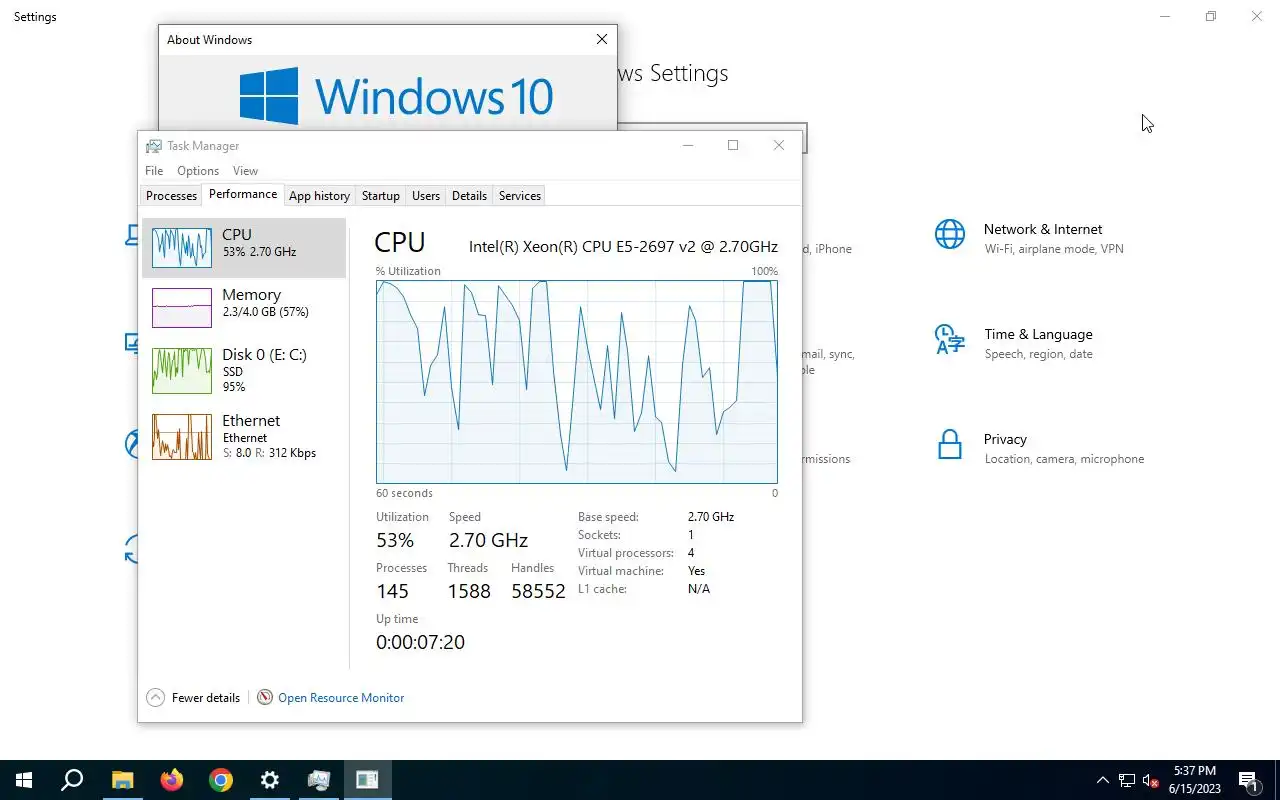Click the Virtual processors label
The image size is (1280, 800).
(x=626, y=553)
